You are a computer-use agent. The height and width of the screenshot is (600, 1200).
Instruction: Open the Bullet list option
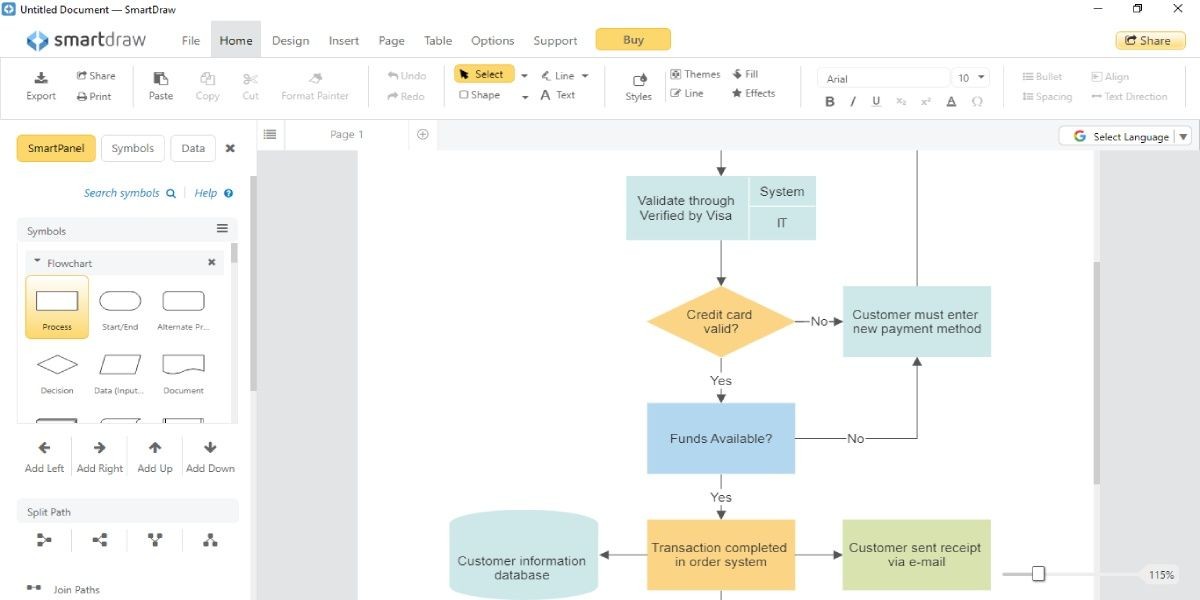pos(1042,76)
